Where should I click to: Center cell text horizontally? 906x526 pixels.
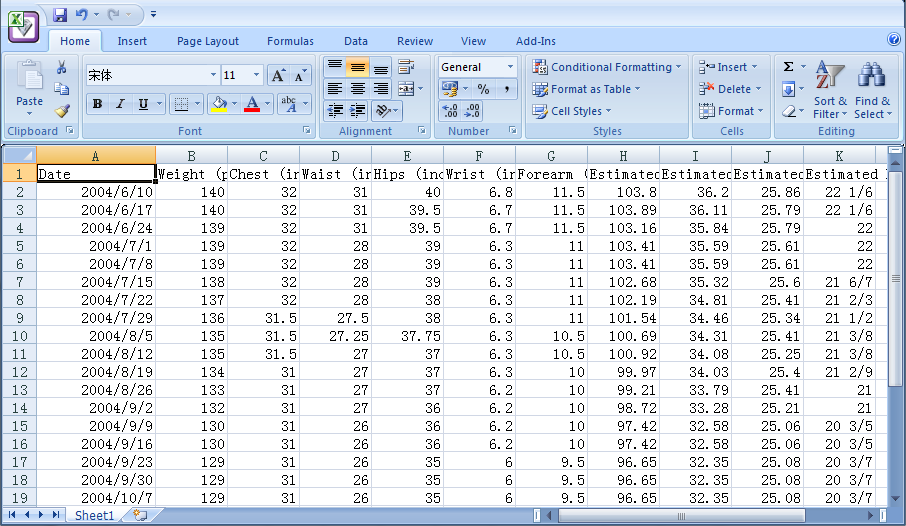tap(358, 89)
